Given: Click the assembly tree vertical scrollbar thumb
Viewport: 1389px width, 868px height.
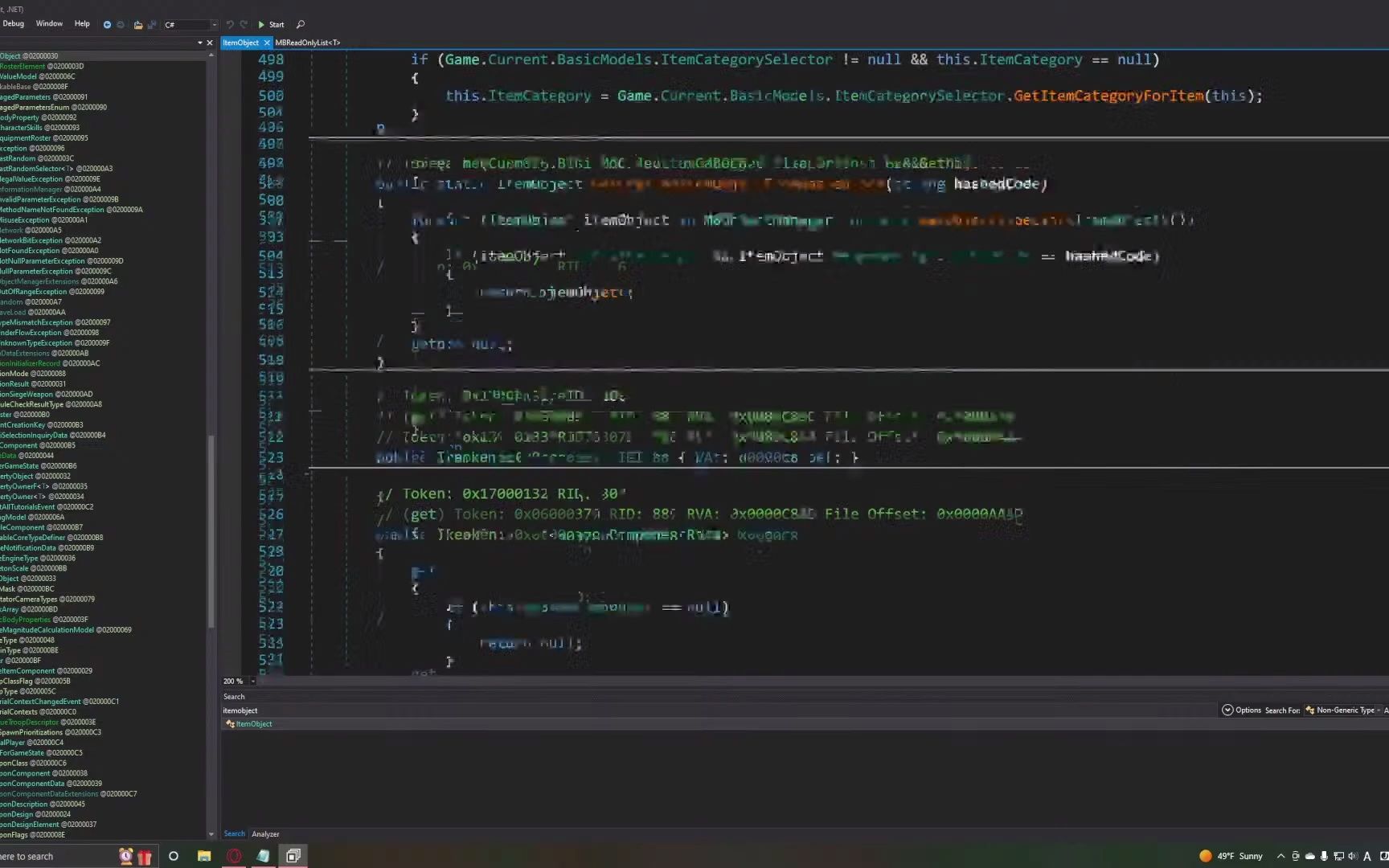Looking at the screenshot, I should click(x=211, y=530).
